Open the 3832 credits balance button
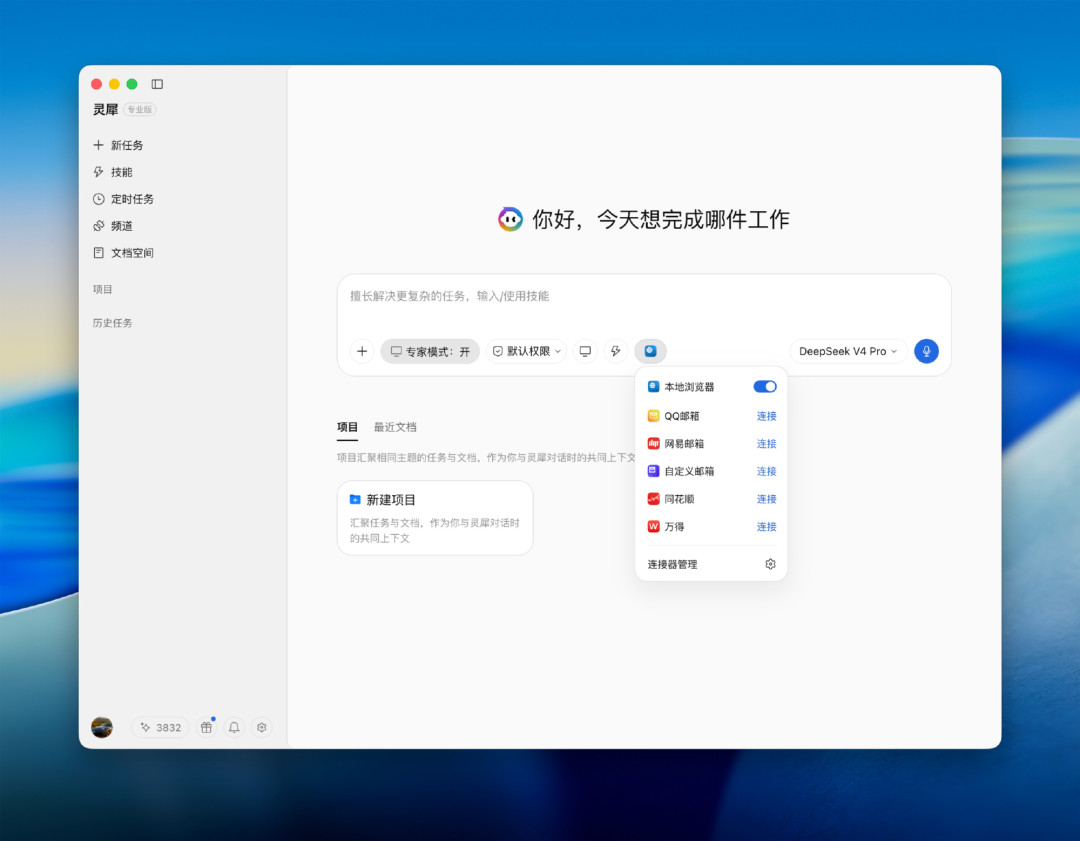This screenshot has height=841, width=1080. tap(160, 727)
